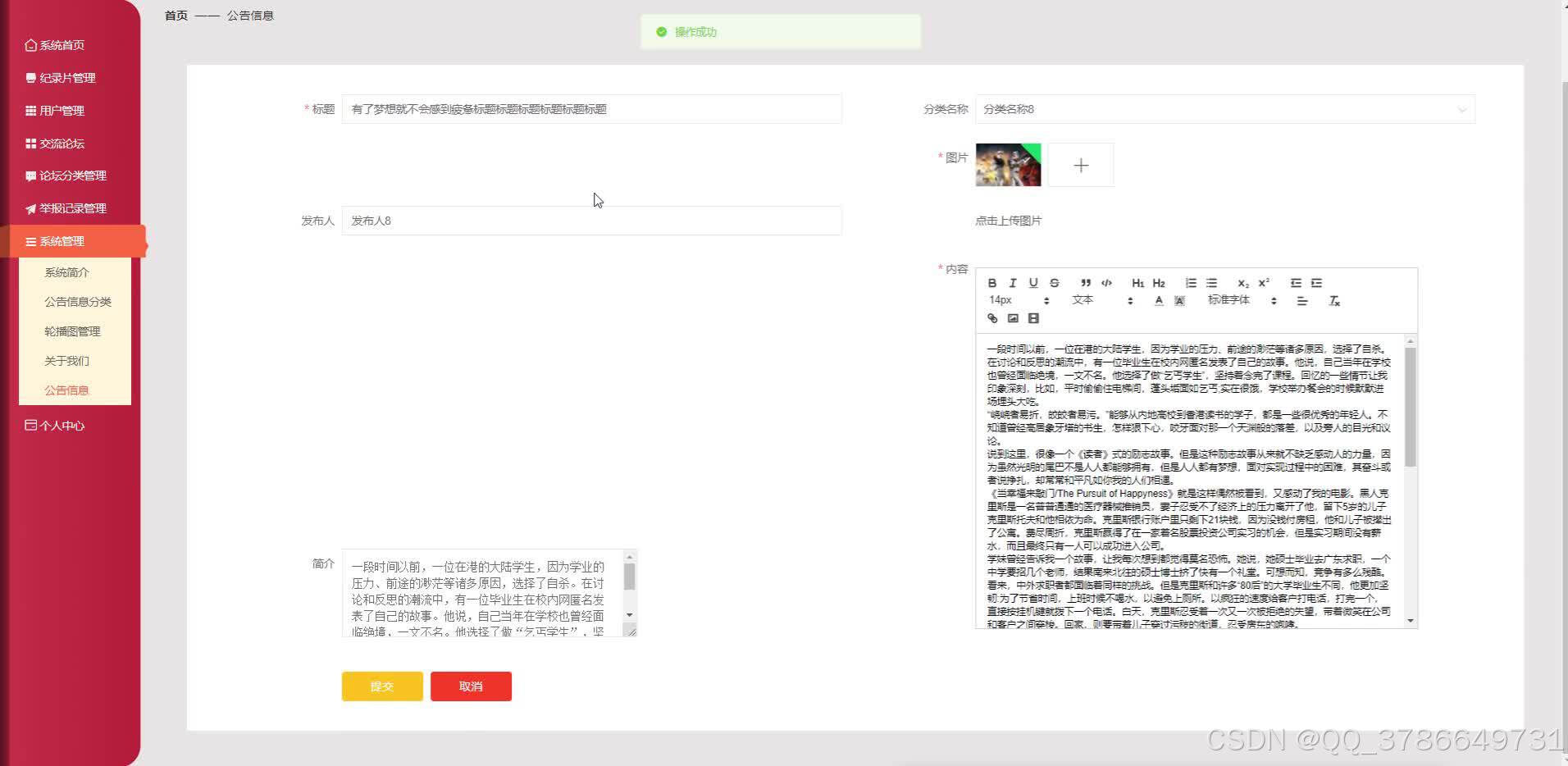Apply H1 heading style to content
Image resolution: width=1568 pixels, height=766 pixels.
1137,283
